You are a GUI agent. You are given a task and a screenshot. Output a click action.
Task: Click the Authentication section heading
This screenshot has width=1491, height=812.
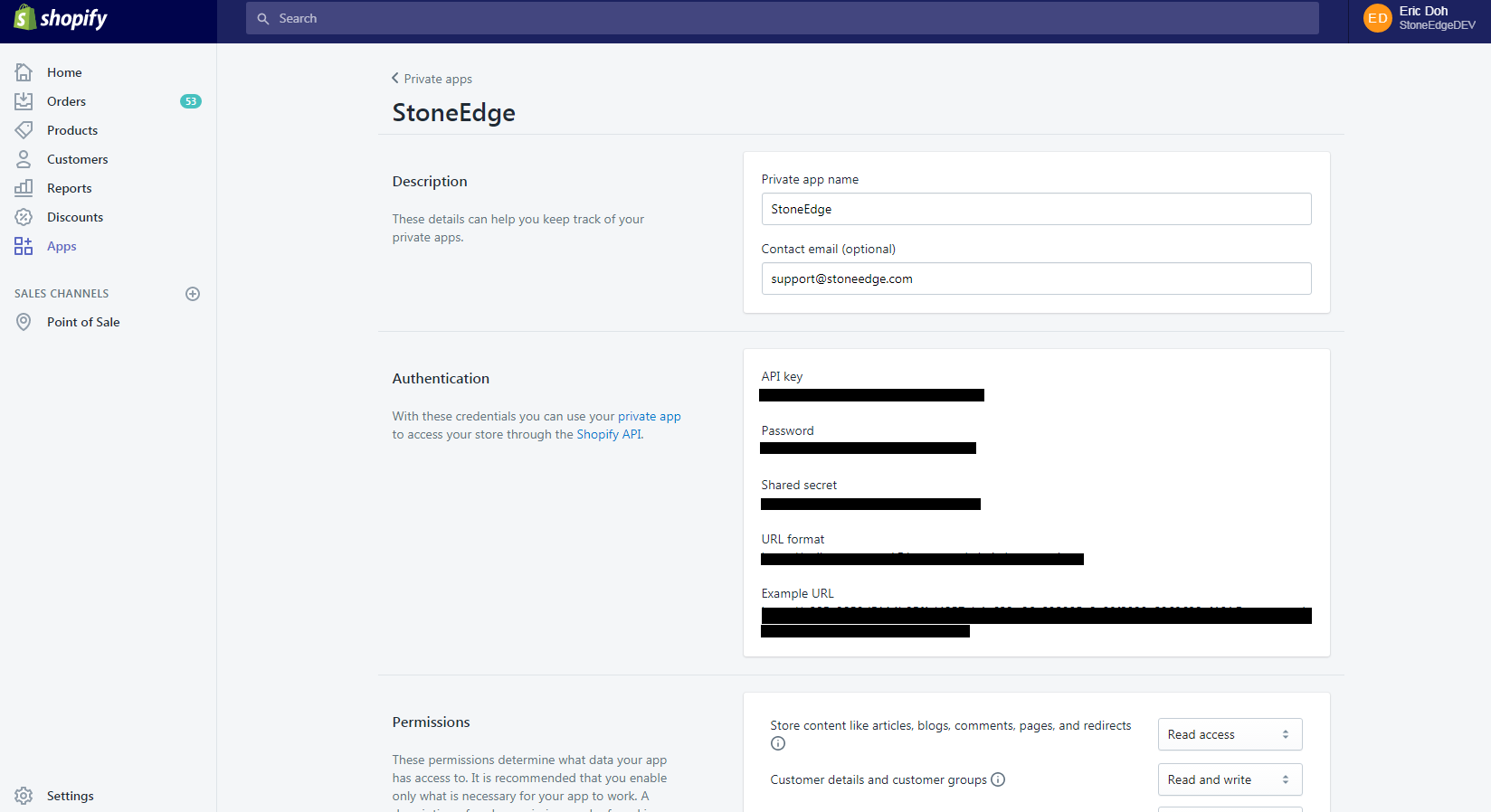pos(441,378)
